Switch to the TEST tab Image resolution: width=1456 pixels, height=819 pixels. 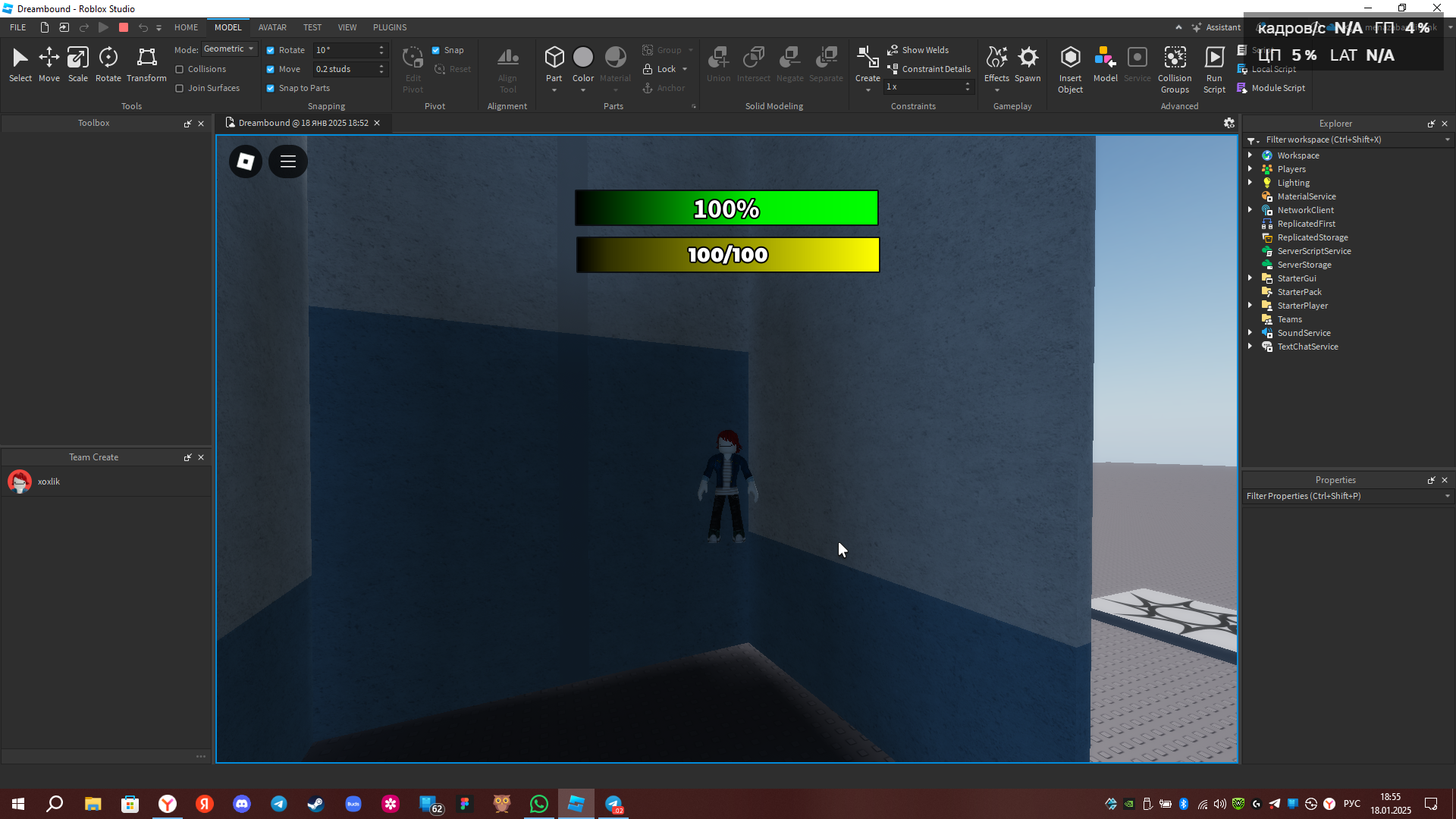[312, 27]
